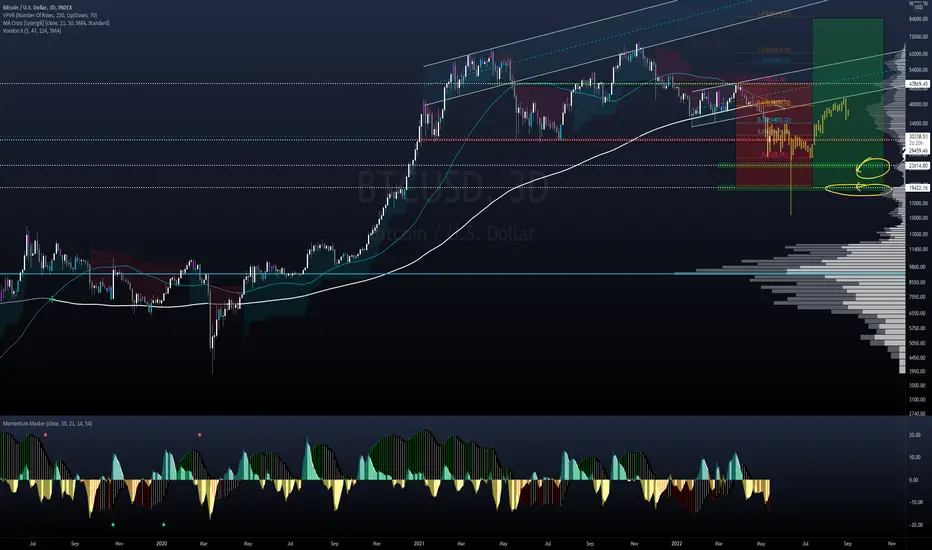Click the 29459.46 price label on axis
The height and width of the screenshot is (550, 932).
[x=918, y=151]
